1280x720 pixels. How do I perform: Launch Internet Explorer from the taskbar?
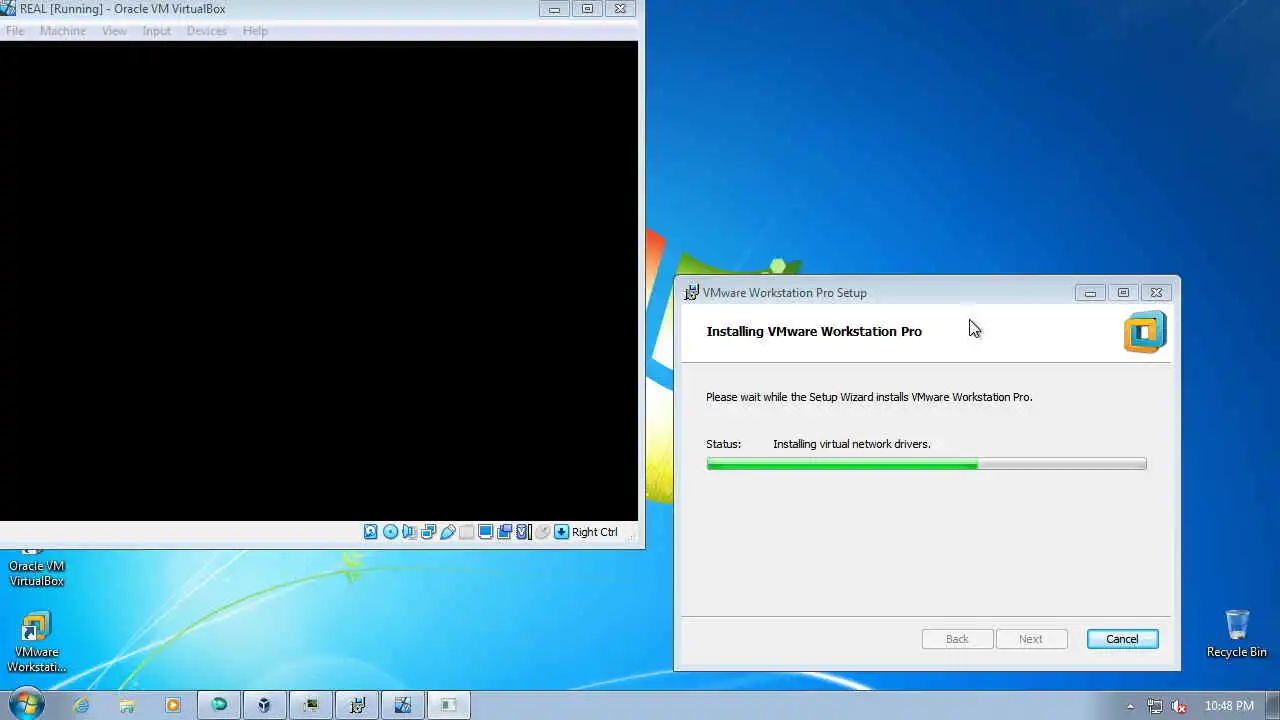pos(81,705)
